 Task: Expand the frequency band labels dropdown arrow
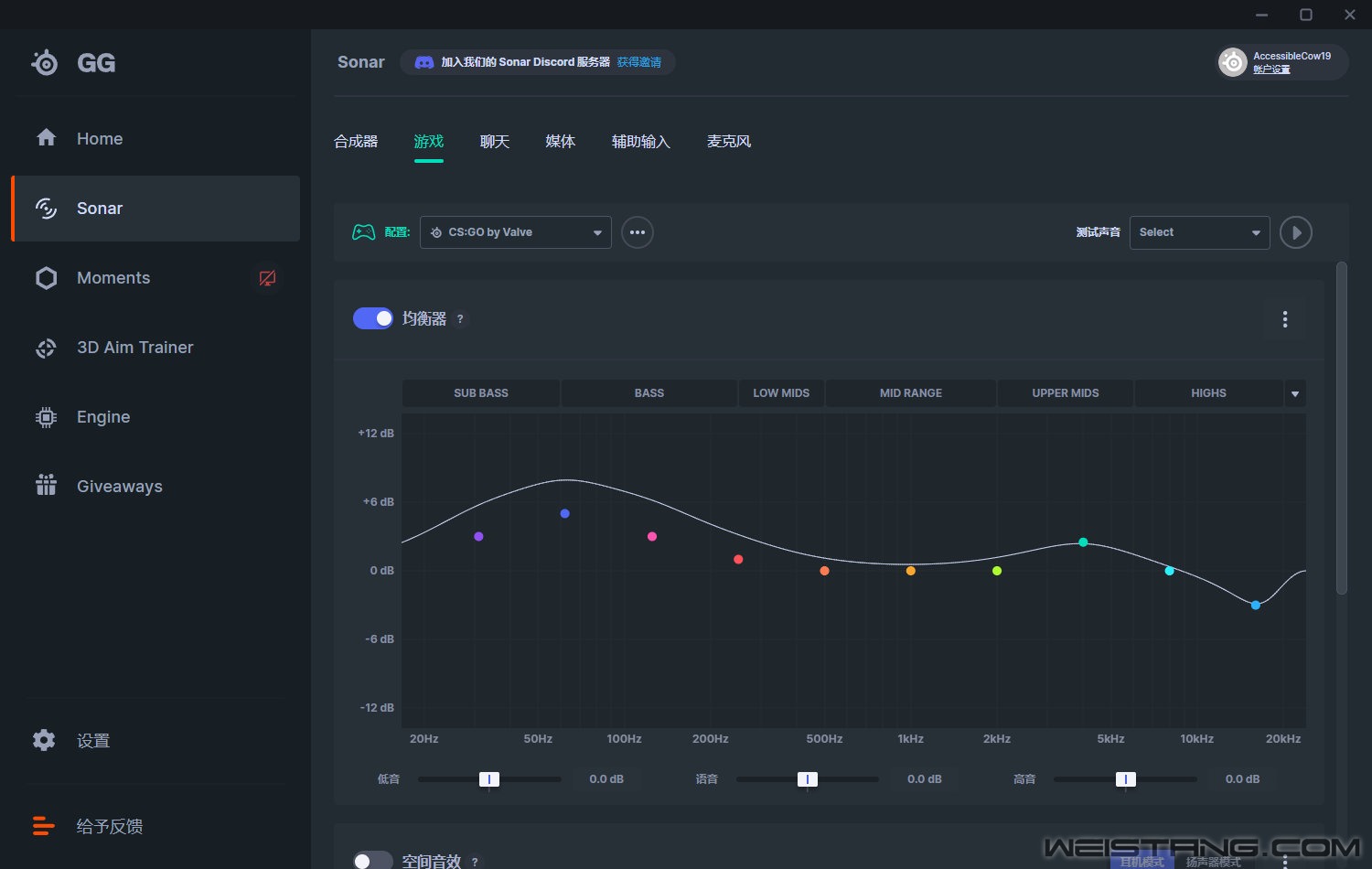(x=1295, y=393)
